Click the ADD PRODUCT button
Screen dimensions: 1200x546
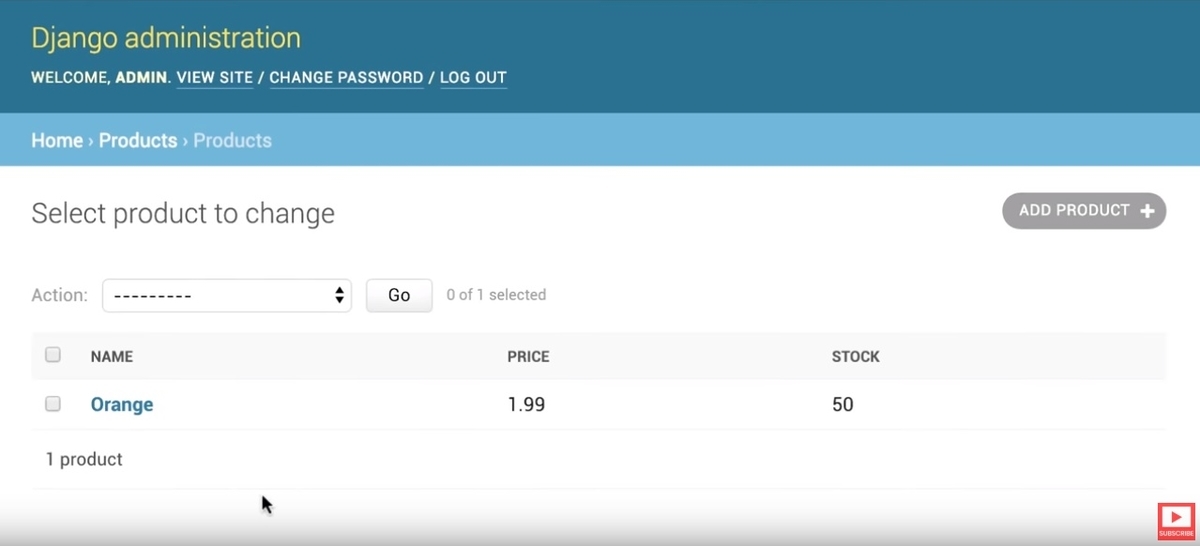coord(1084,211)
